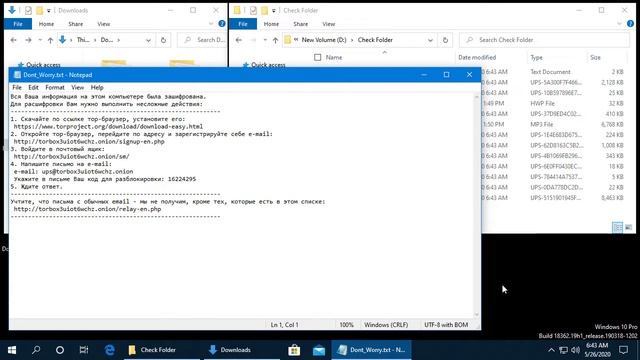Screen dimensions: 640x360
Task: Open Mail app from taskbar
Action: pos(319,350)
